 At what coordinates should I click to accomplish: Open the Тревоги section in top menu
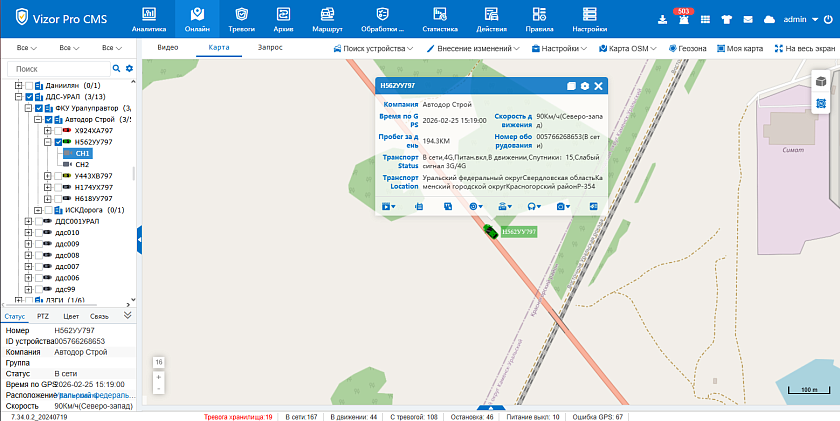241,20
